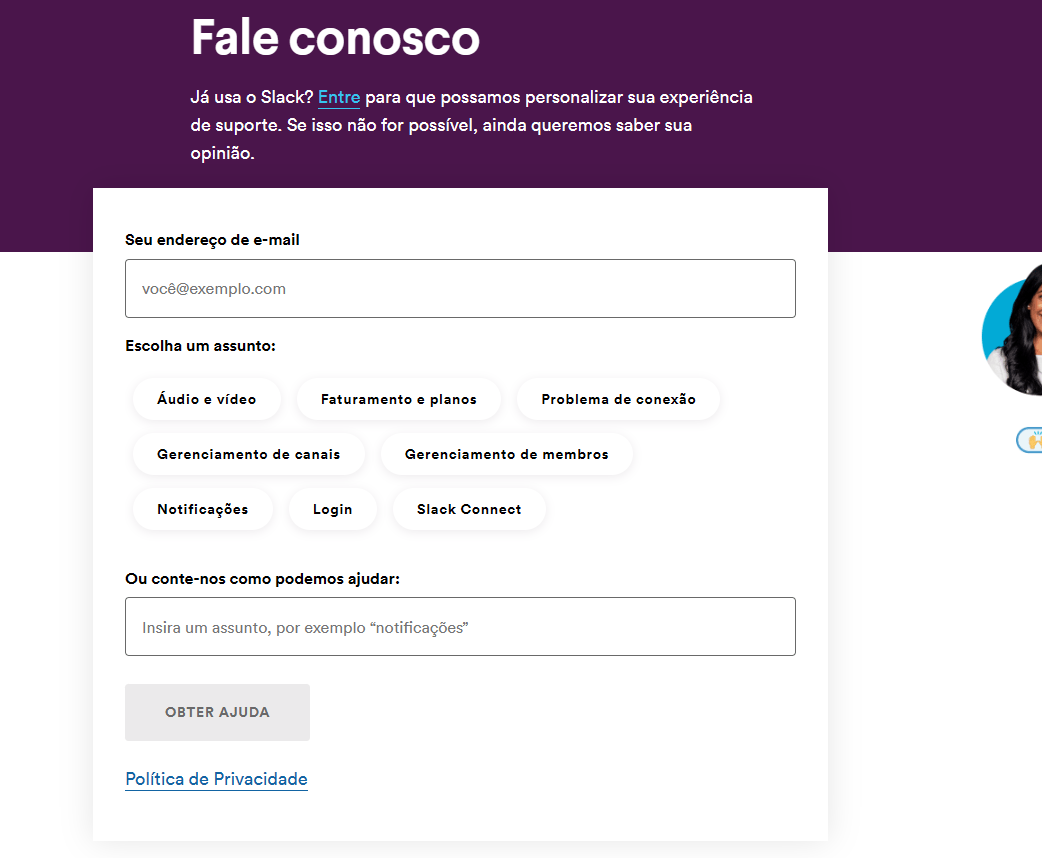Choose the Faturamento e planos topic

pos(399,399)
